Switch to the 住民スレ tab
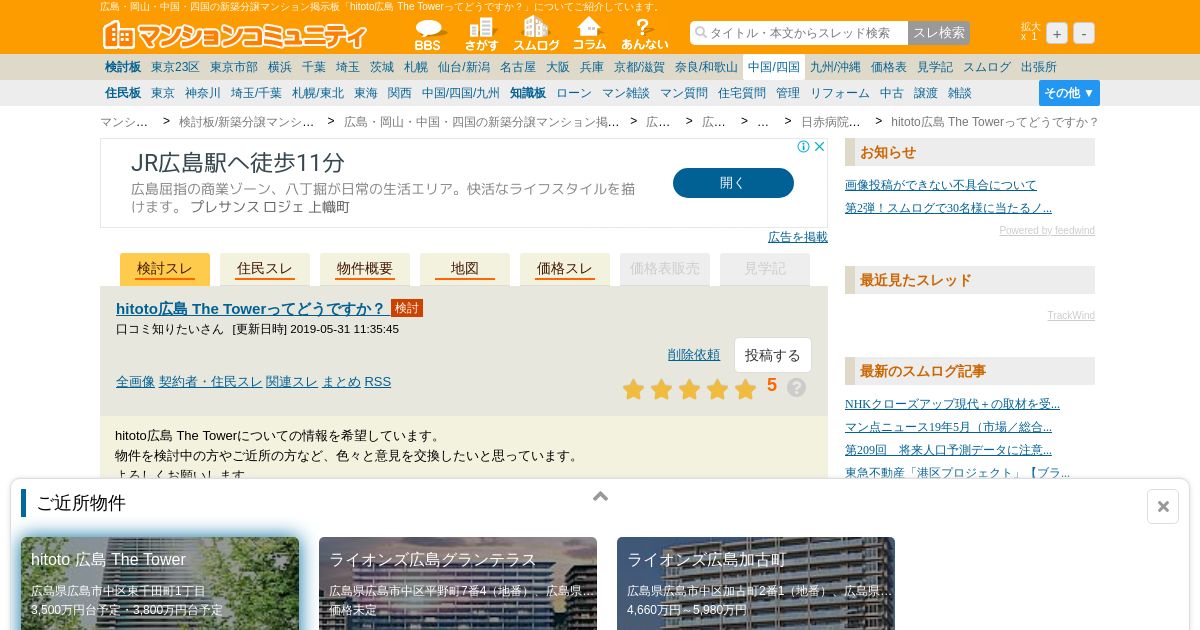The image size is (1200, 630). coord(265,269)
